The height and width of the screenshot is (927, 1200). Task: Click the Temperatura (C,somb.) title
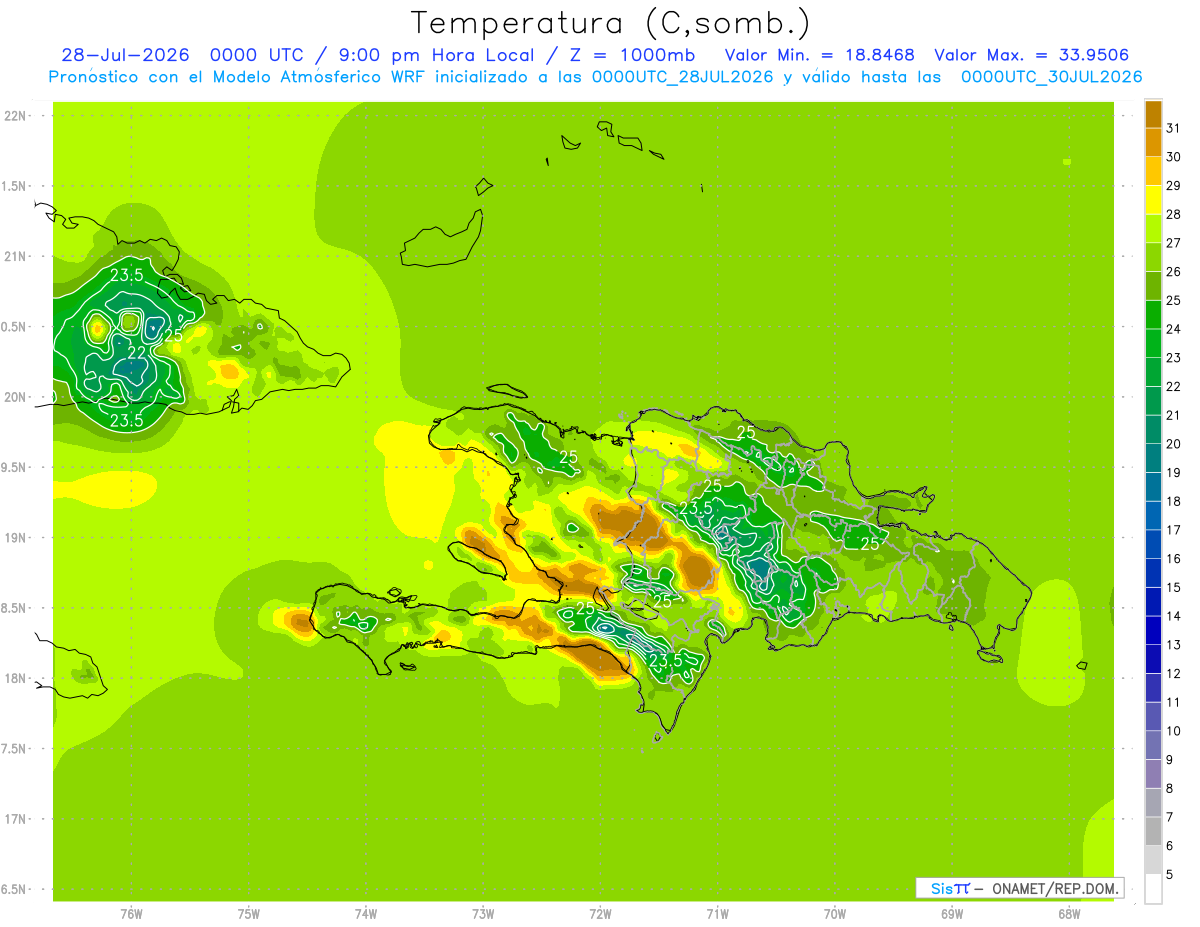coord(610,24)
